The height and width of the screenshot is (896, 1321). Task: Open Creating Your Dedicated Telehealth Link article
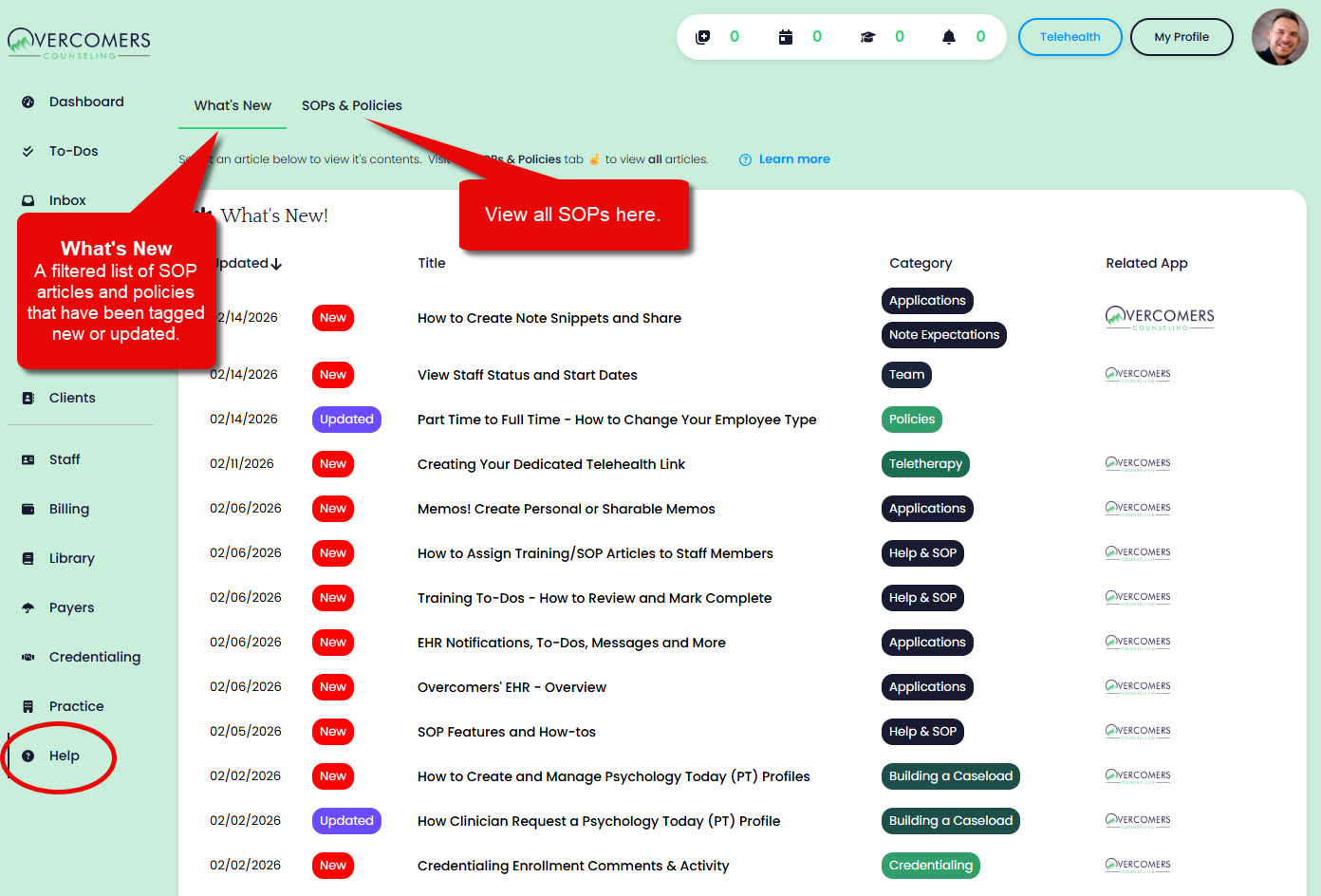point(551,464)
